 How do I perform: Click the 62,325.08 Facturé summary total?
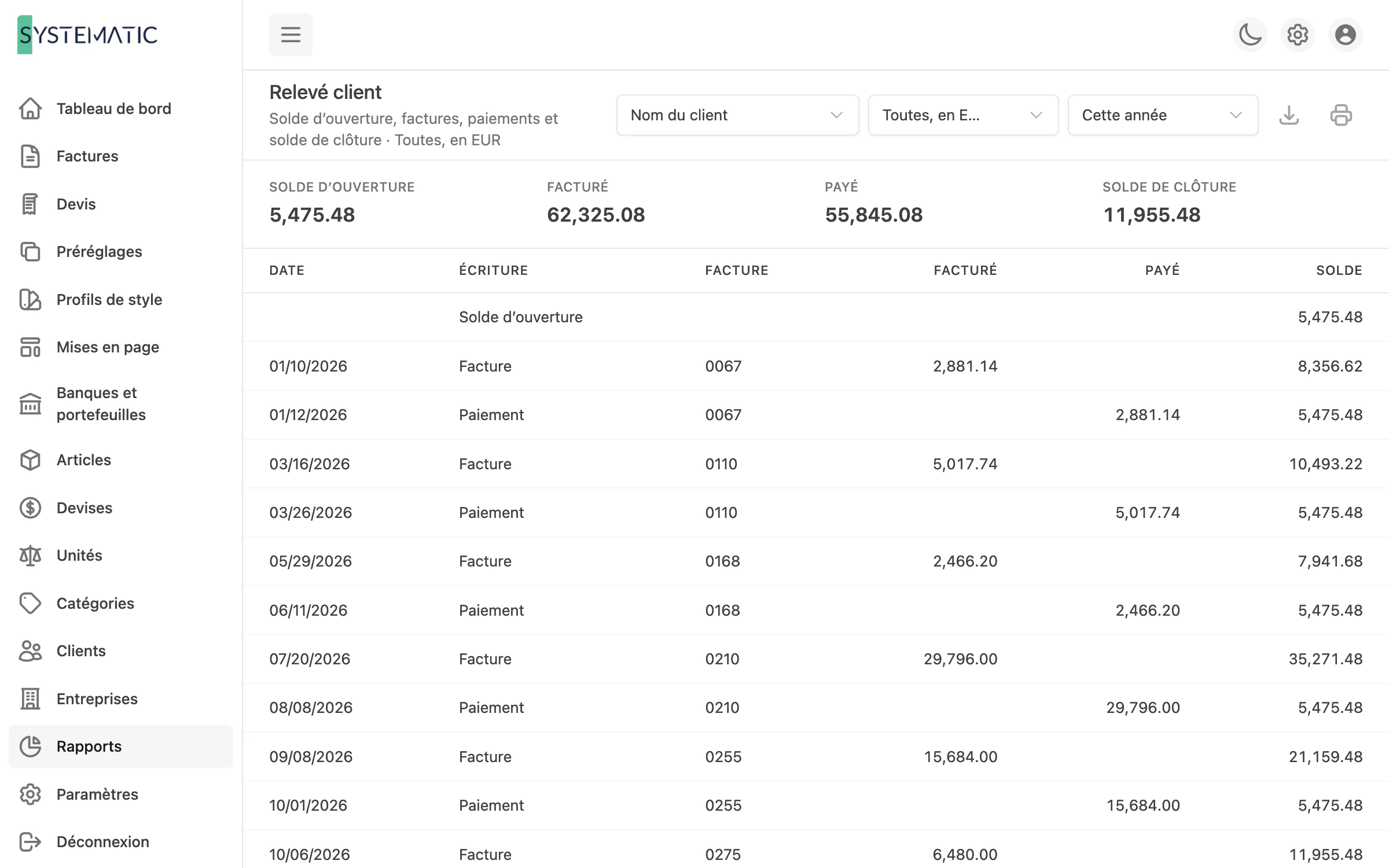click(x=596, y=215)
